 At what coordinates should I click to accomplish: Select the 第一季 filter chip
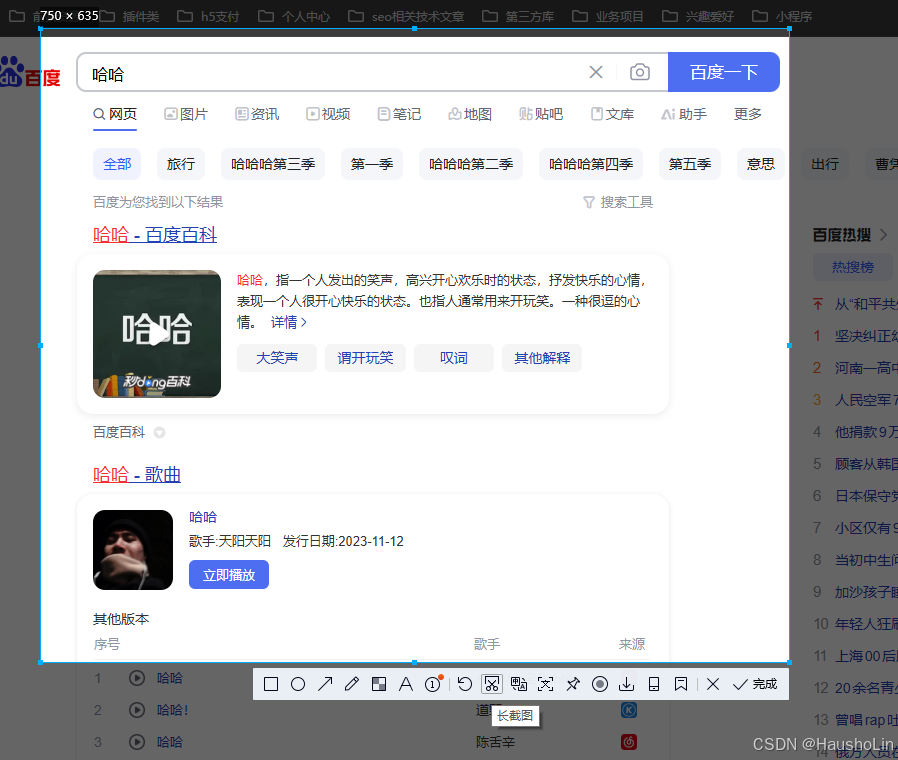coord(372,164)
